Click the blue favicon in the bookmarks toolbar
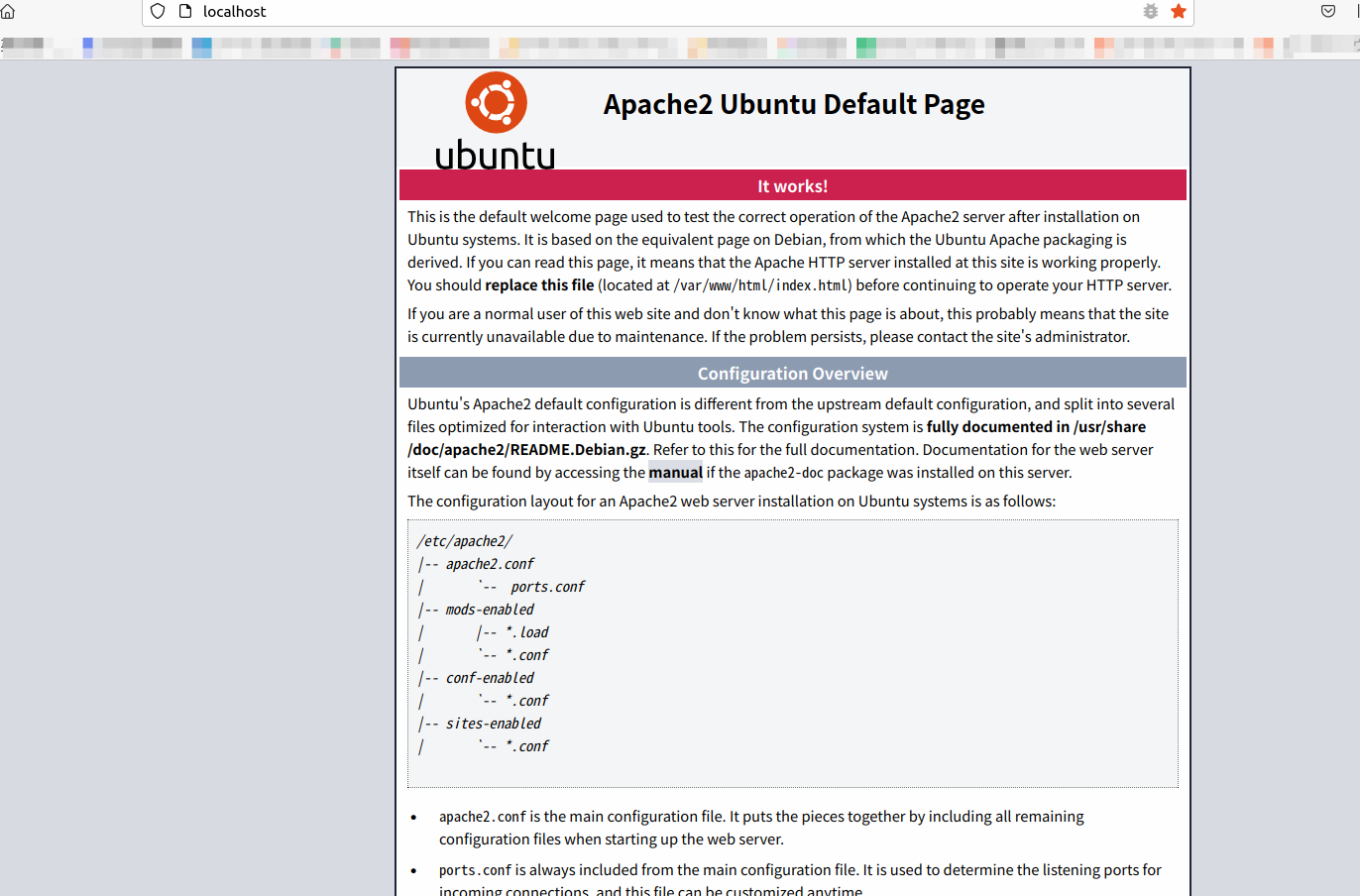 [x=87, y=44]
